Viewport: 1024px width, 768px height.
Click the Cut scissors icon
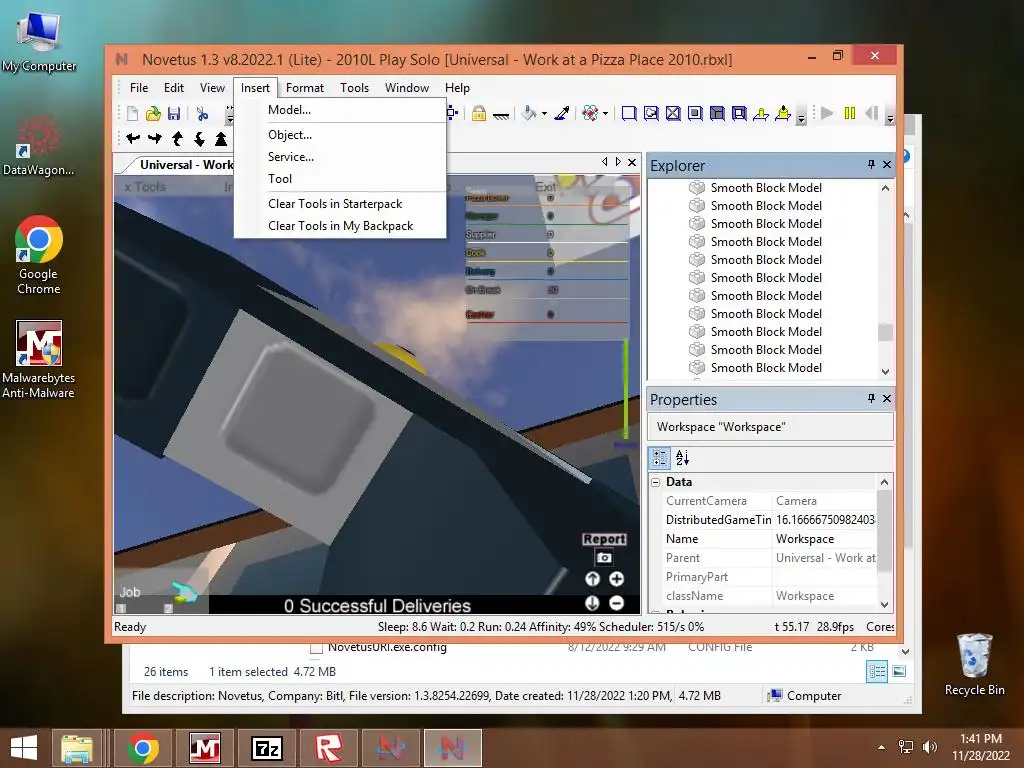click(x=202, y=114)
